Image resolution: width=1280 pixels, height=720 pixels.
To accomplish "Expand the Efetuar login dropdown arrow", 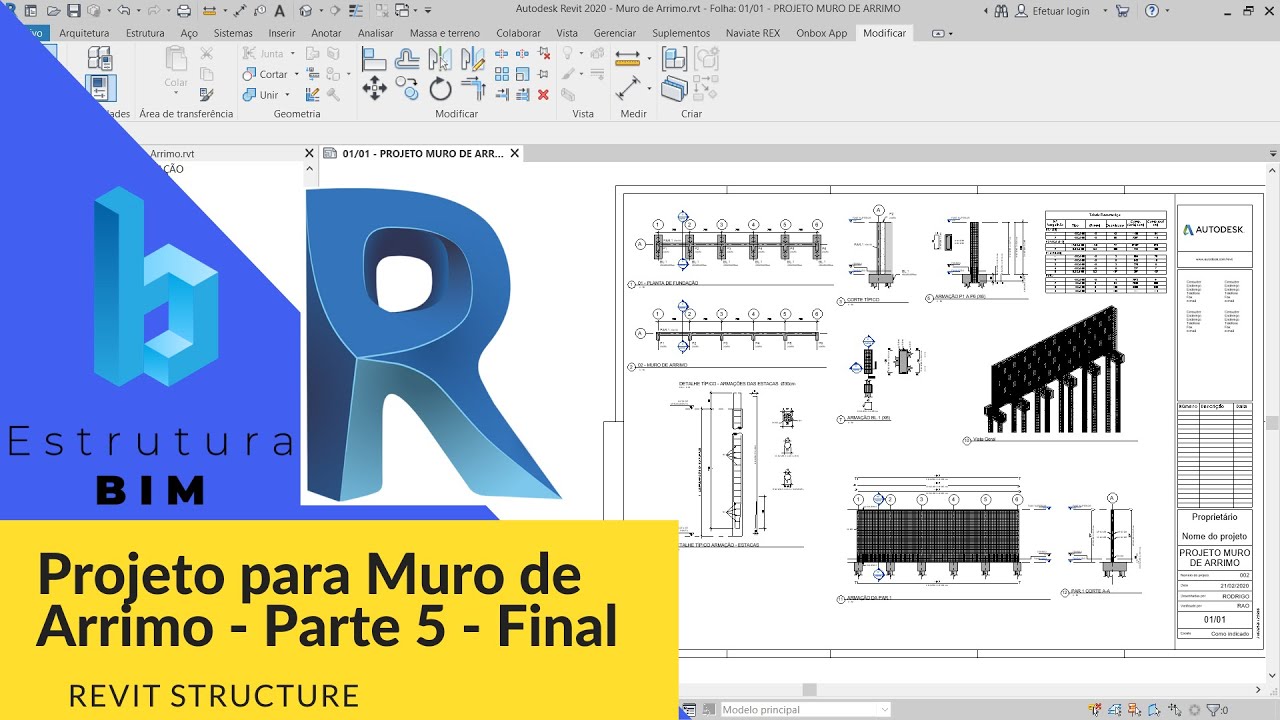I will (1105, 11).
